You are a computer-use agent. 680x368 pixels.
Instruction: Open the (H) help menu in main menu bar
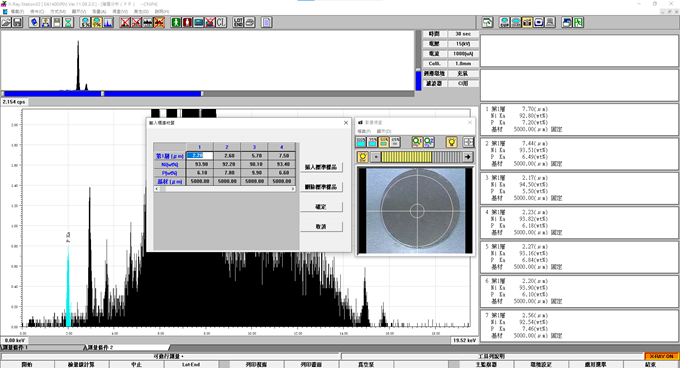tap(162, 11)
